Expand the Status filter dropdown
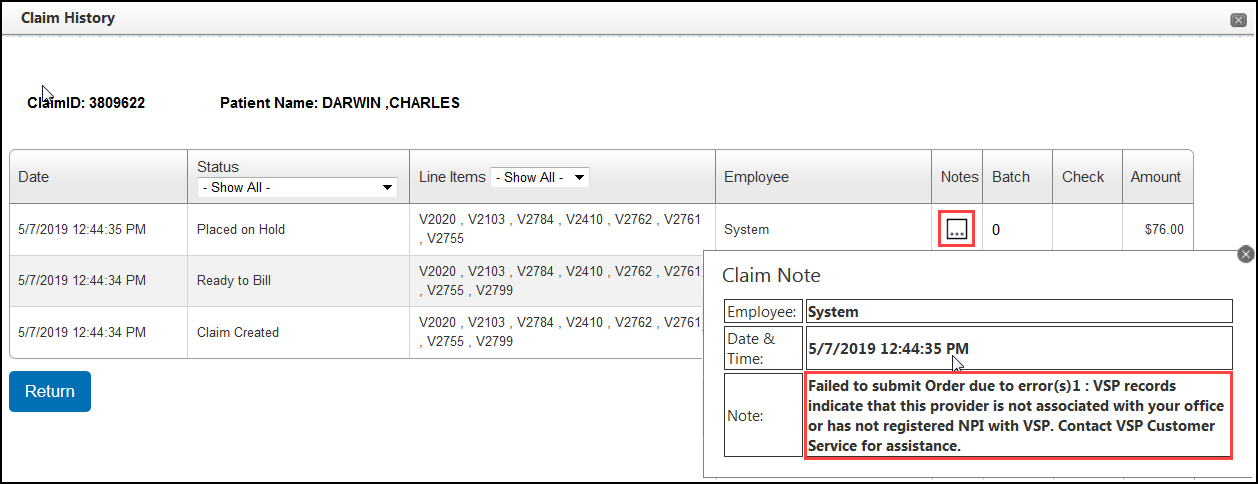The height and width of the screenshot is (484, 1258). coord(297,187)
